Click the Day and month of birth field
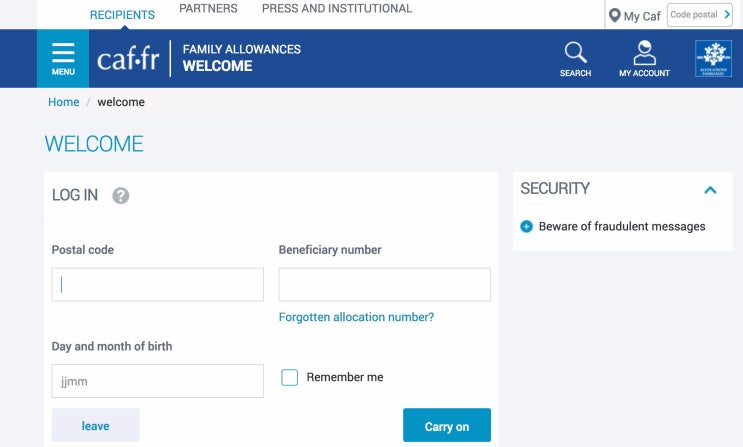Viewport: 743px width, 447px height. point(157,381)
